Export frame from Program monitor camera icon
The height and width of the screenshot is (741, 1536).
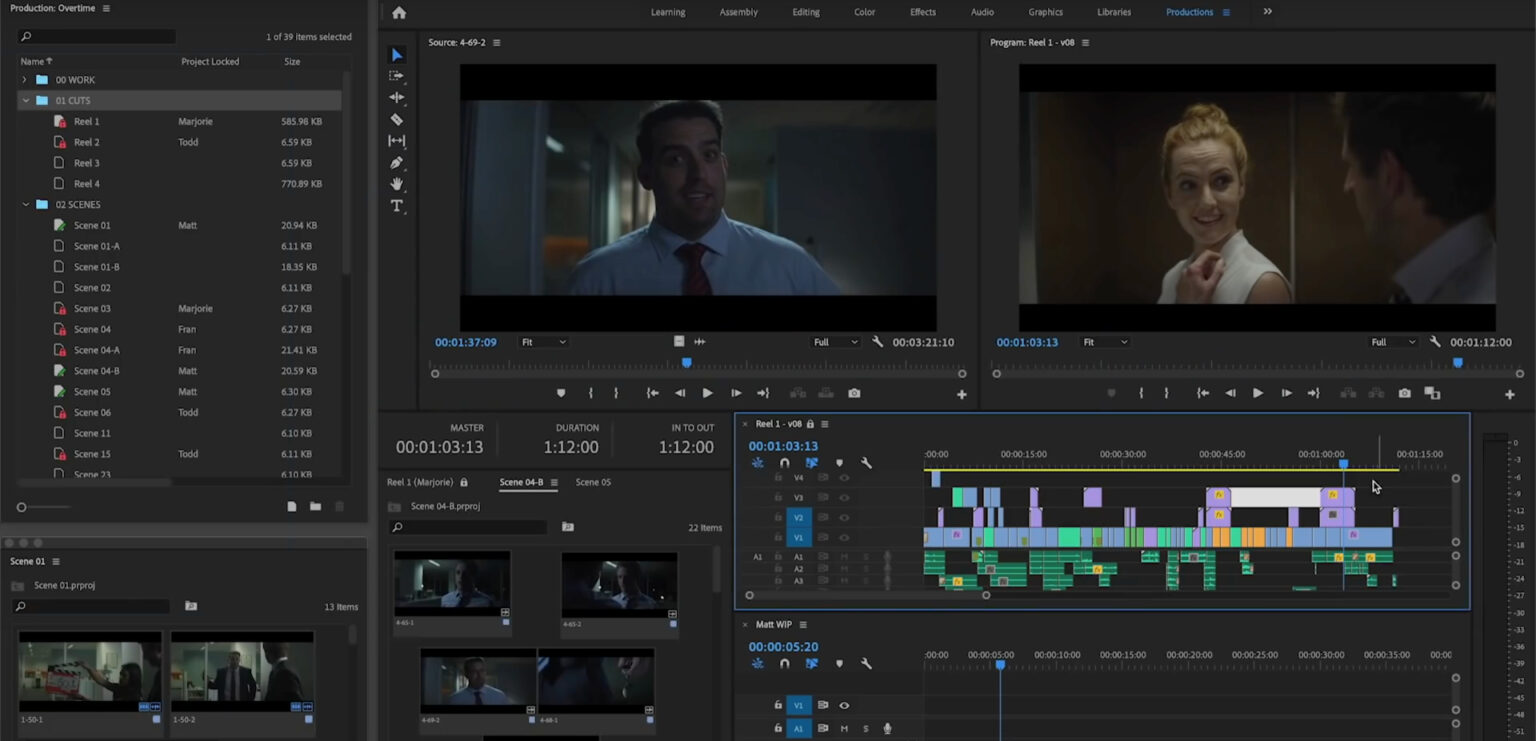(x=1404, y=393)
